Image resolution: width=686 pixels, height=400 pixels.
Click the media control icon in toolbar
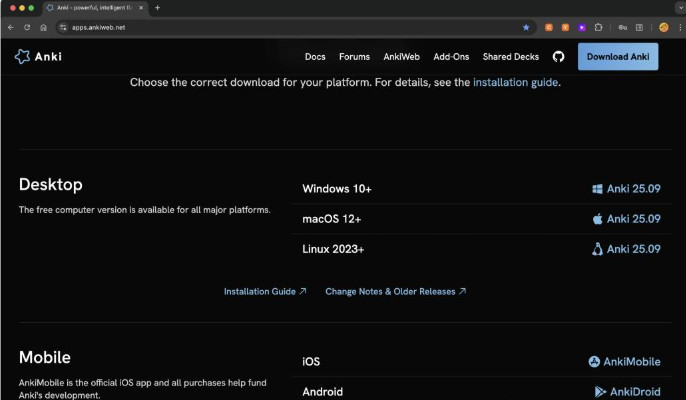623,27
